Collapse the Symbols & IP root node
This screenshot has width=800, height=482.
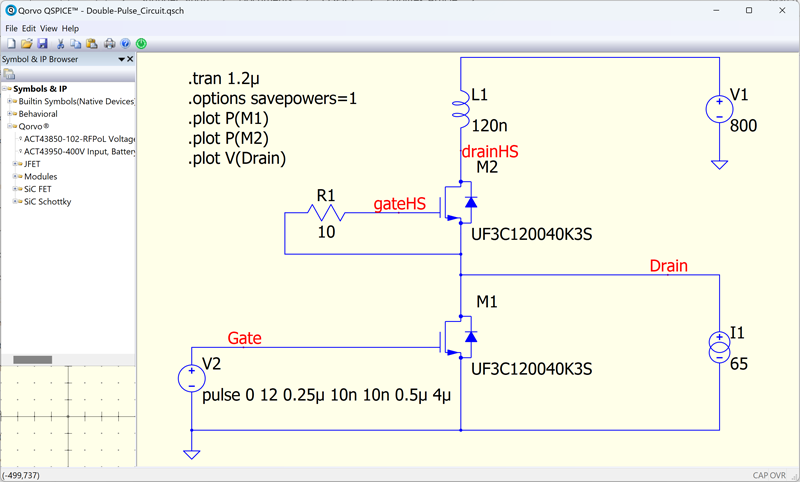4,89
